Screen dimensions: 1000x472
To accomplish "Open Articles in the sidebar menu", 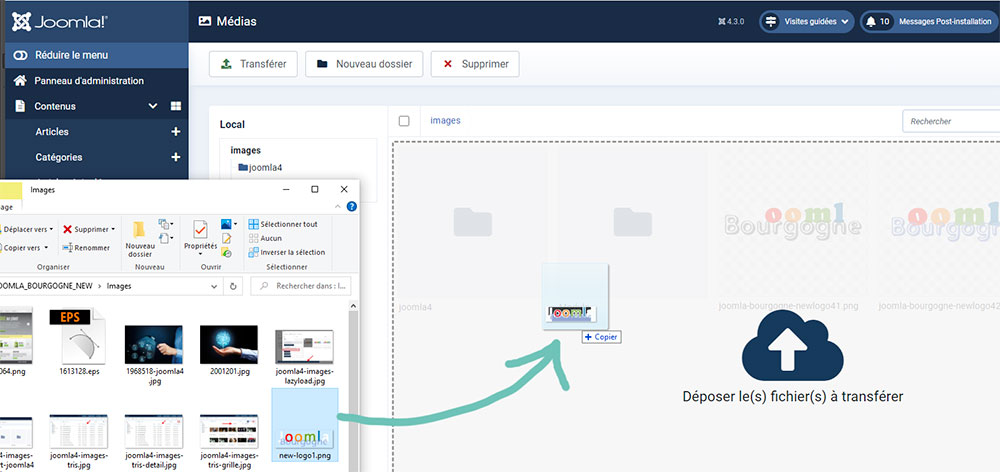I will (x=52, y=132).
